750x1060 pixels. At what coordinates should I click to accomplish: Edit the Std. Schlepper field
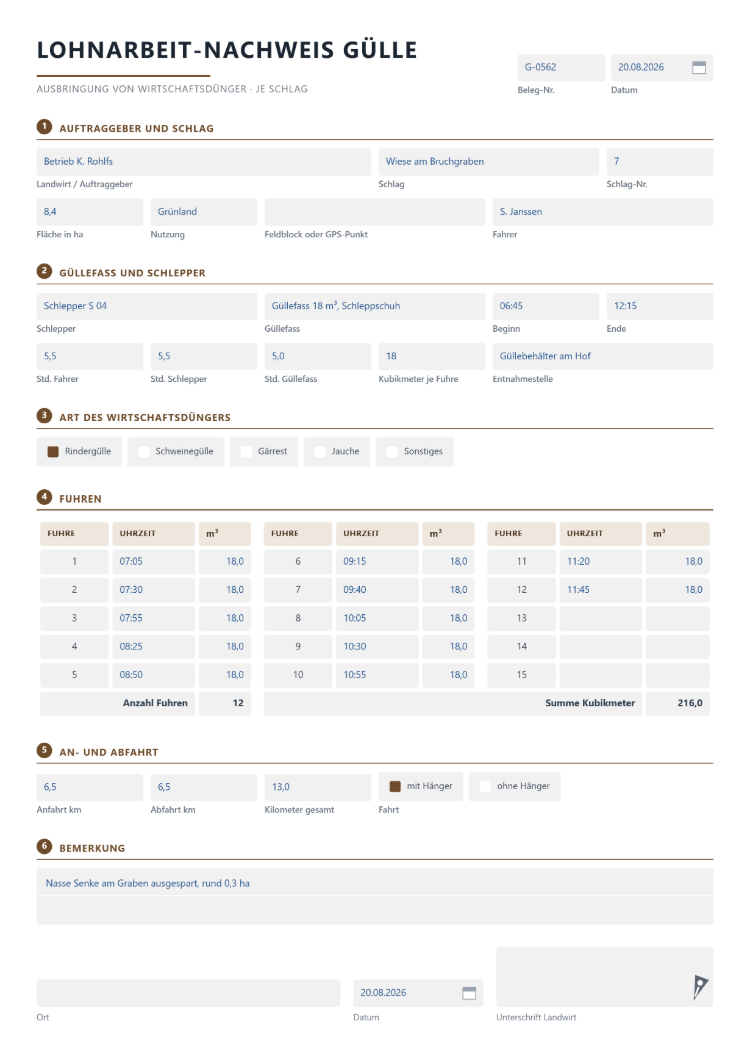(x=204, y=356)
